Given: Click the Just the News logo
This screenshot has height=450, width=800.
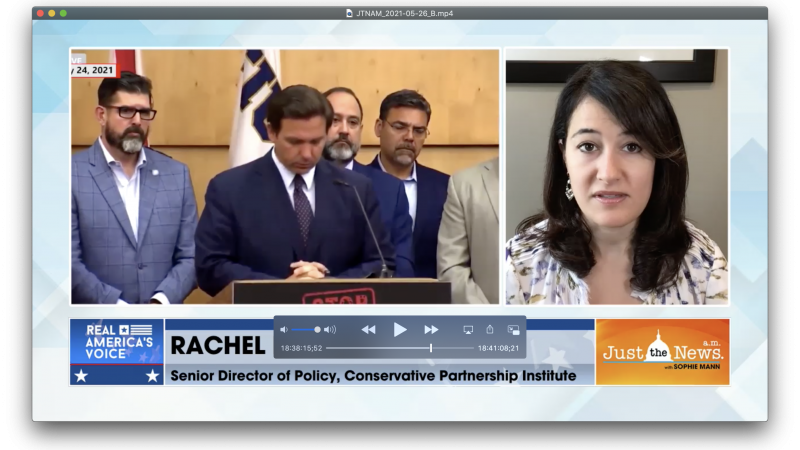Looking at the screenshot, I should click(x=662, y=352).
